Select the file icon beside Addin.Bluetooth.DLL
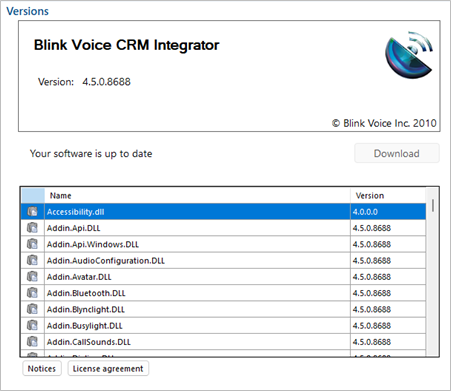Viewport: 451px width, 391px height. (32, 293)
